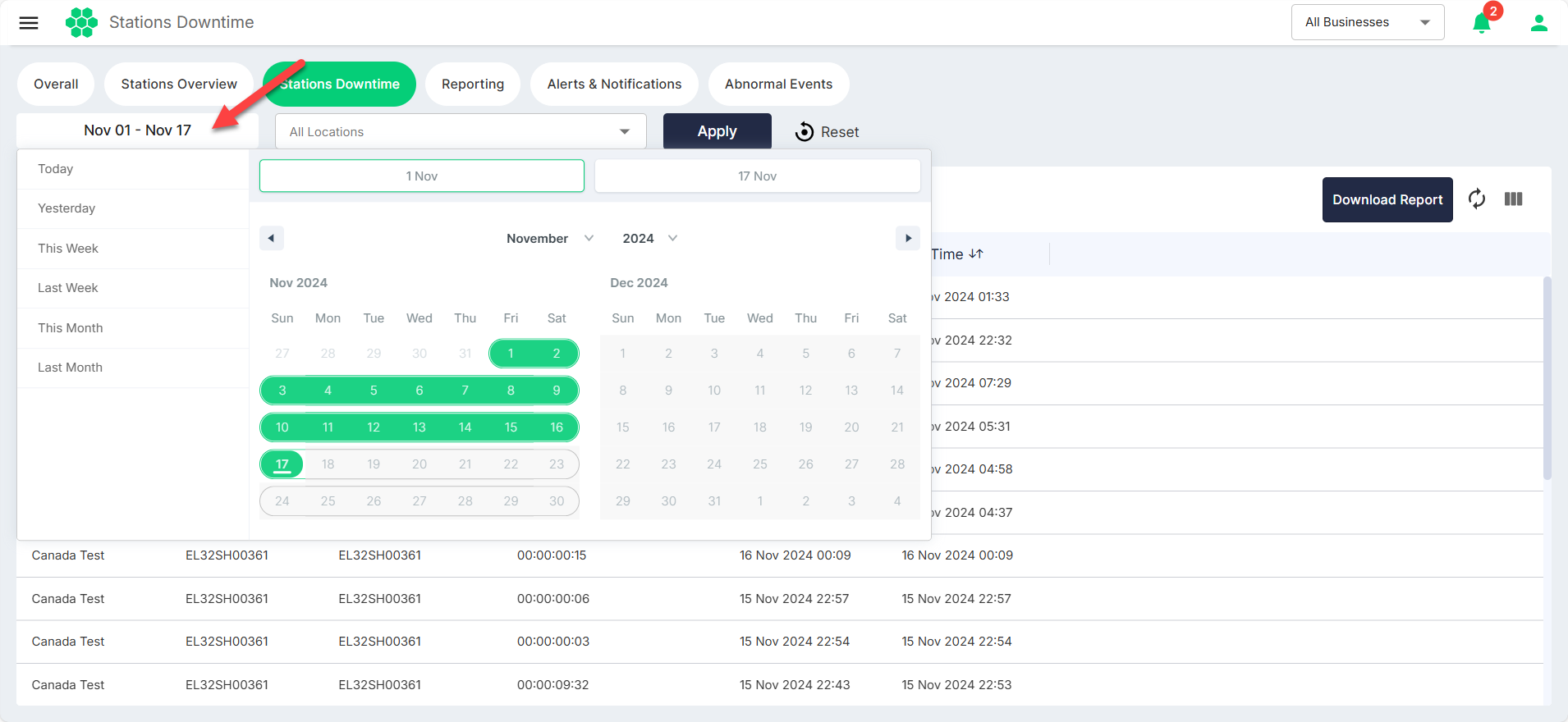
Task: Select November 1 in calendar
Action: [x=511, y=354]
